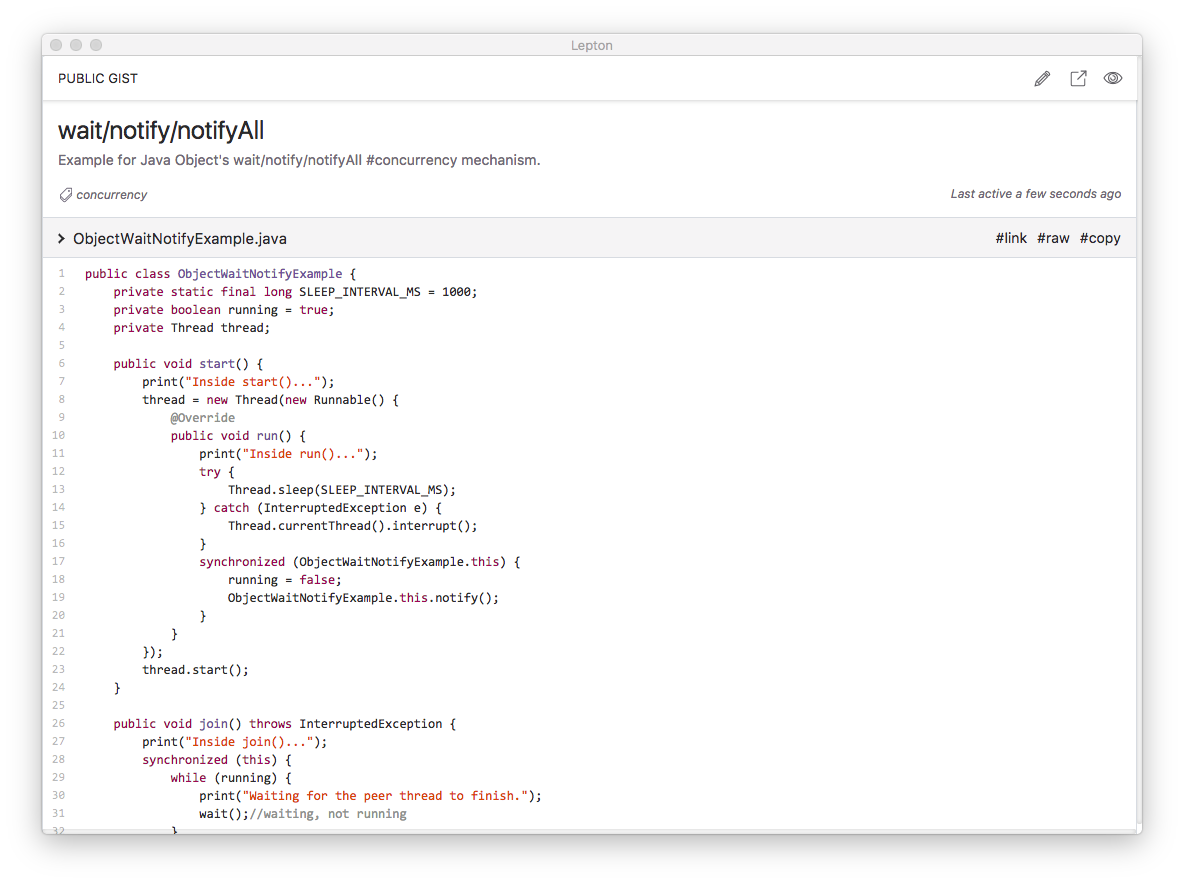Collapse the ObjectWaitNotifyExample.java file chevron
This screenshot has height=884, width=1184.
[x=61, y=239]
